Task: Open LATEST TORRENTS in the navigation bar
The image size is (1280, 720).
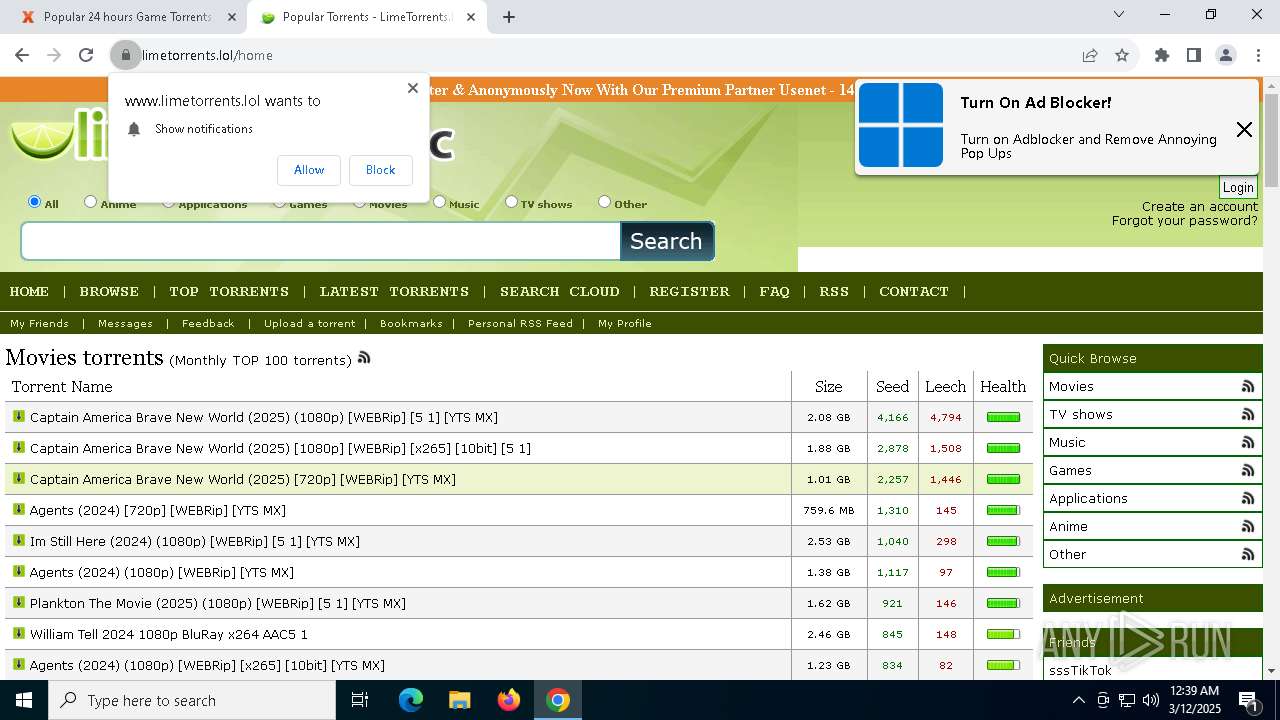Action: pos(394,292)
